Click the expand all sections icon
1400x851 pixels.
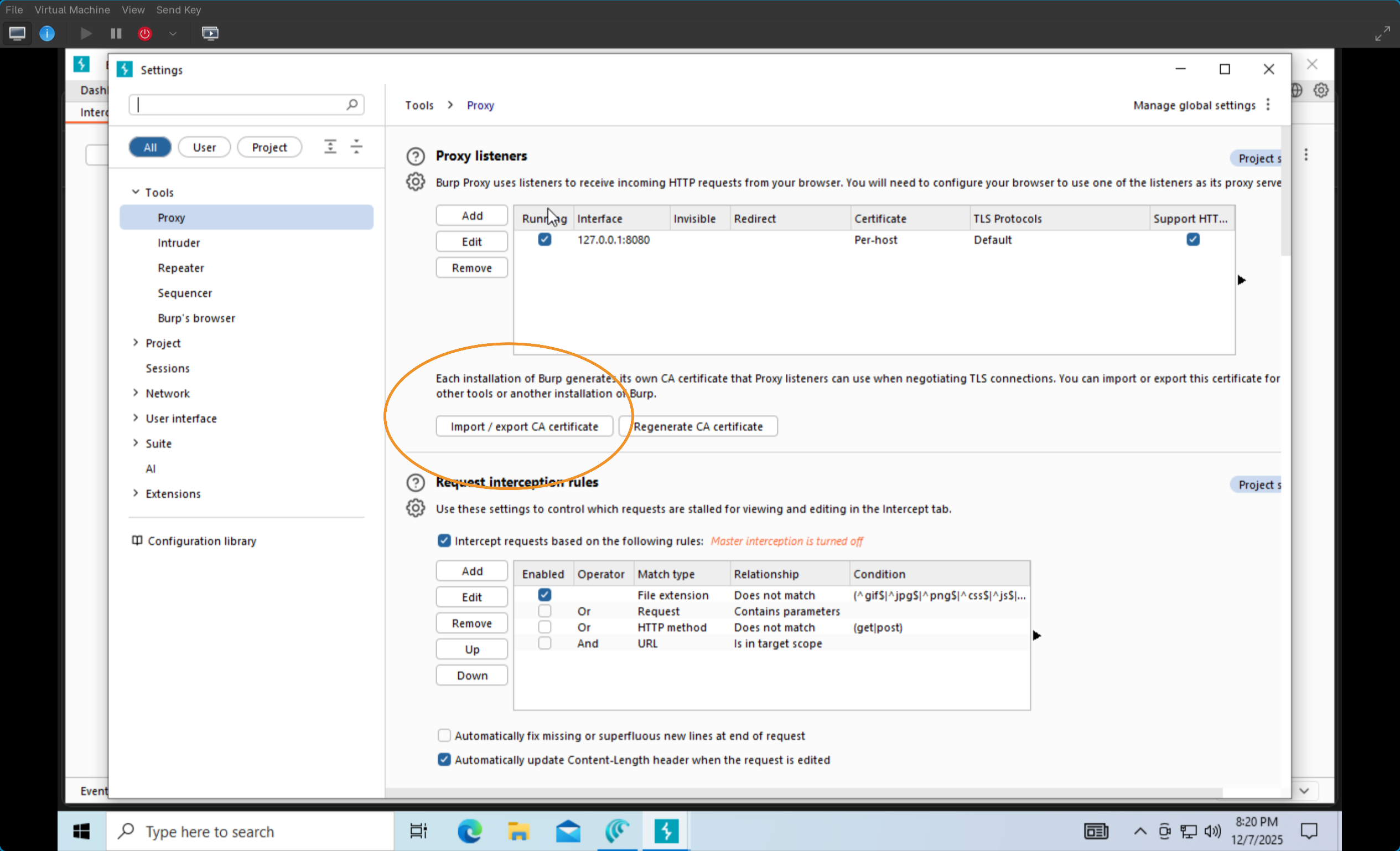(330, 147)
